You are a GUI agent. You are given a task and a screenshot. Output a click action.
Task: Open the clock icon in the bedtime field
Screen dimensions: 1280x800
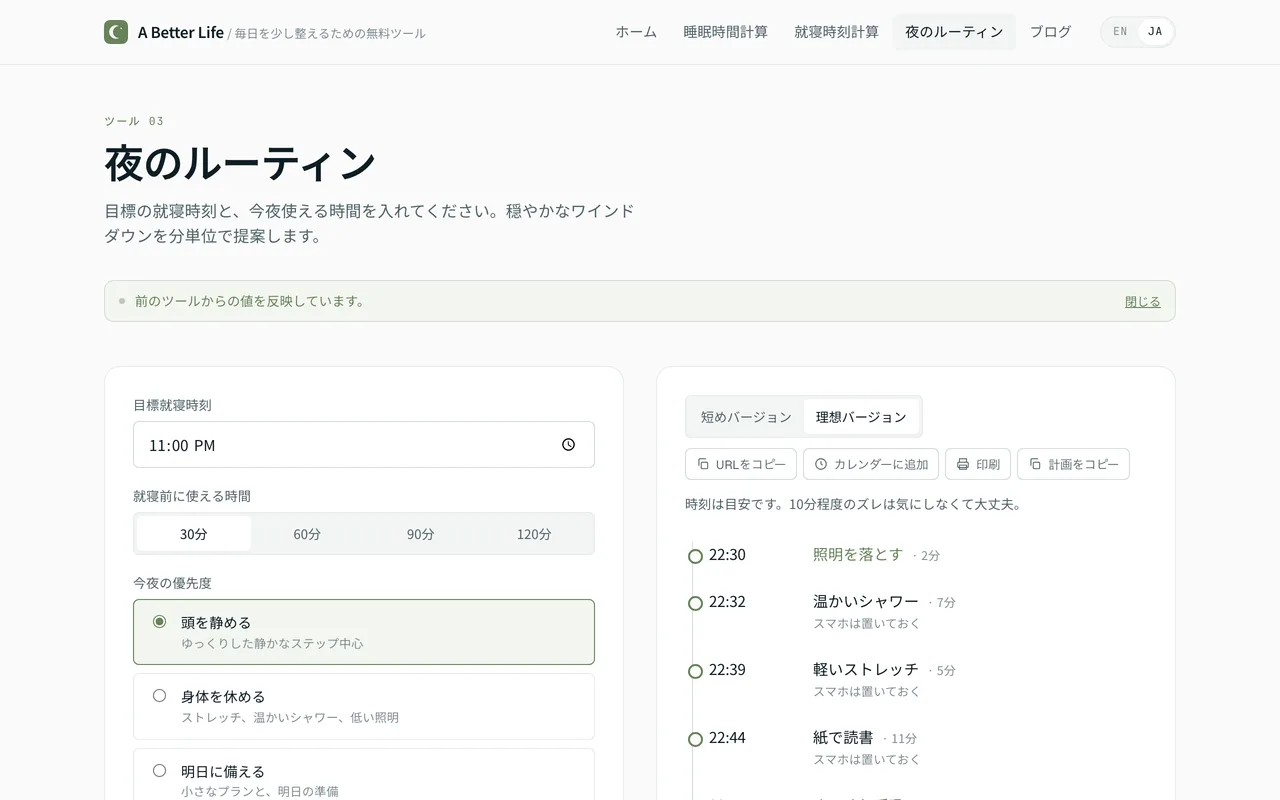tap(568, 444)
